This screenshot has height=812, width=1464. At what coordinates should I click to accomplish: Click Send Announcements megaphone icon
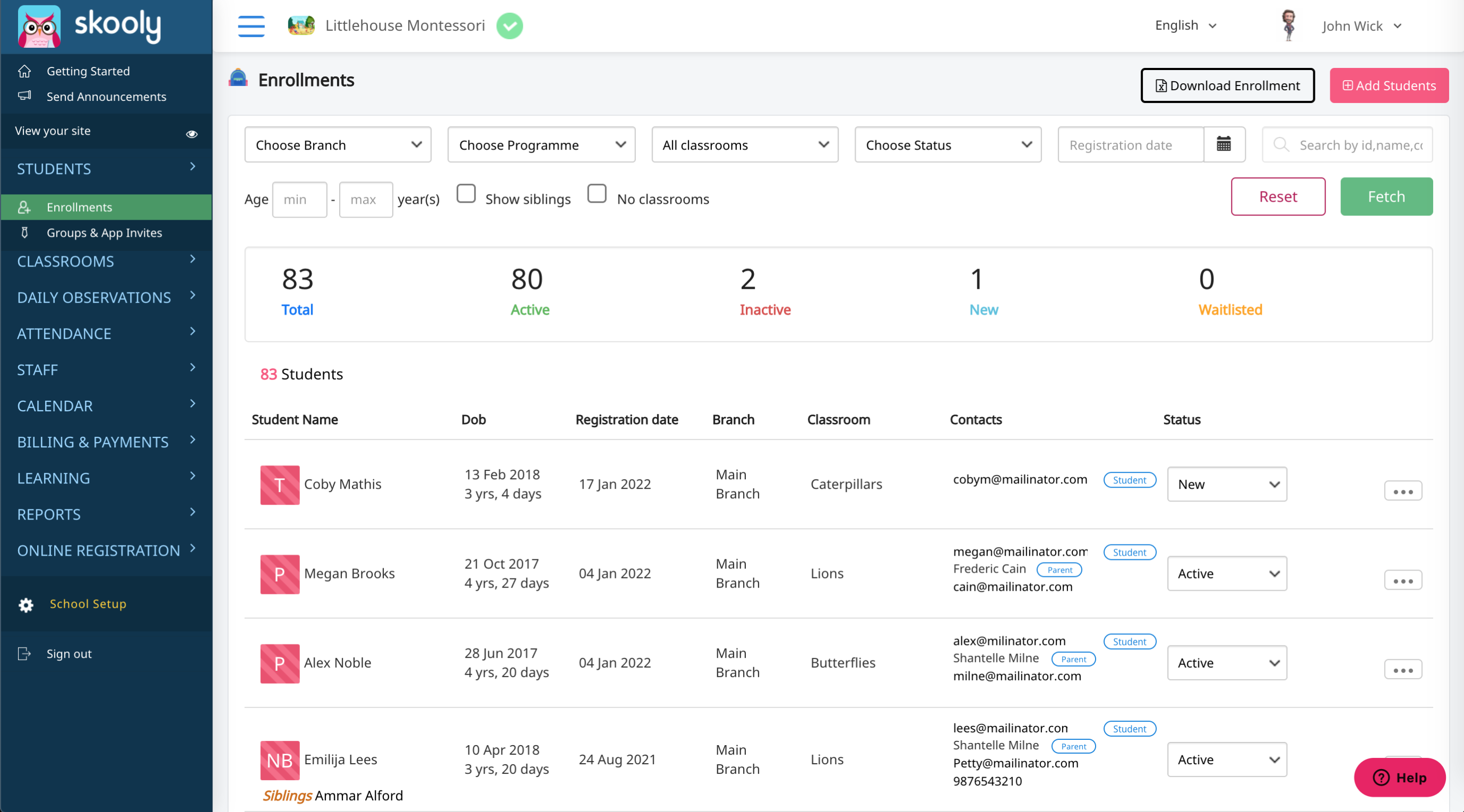tap(24, 96)
